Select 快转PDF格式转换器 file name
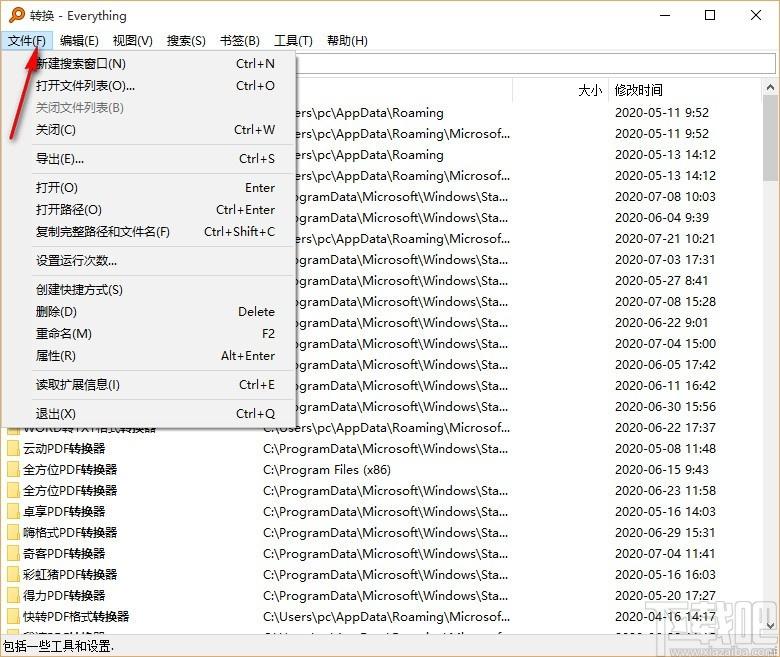780x657 pixels. pos(76,617)
